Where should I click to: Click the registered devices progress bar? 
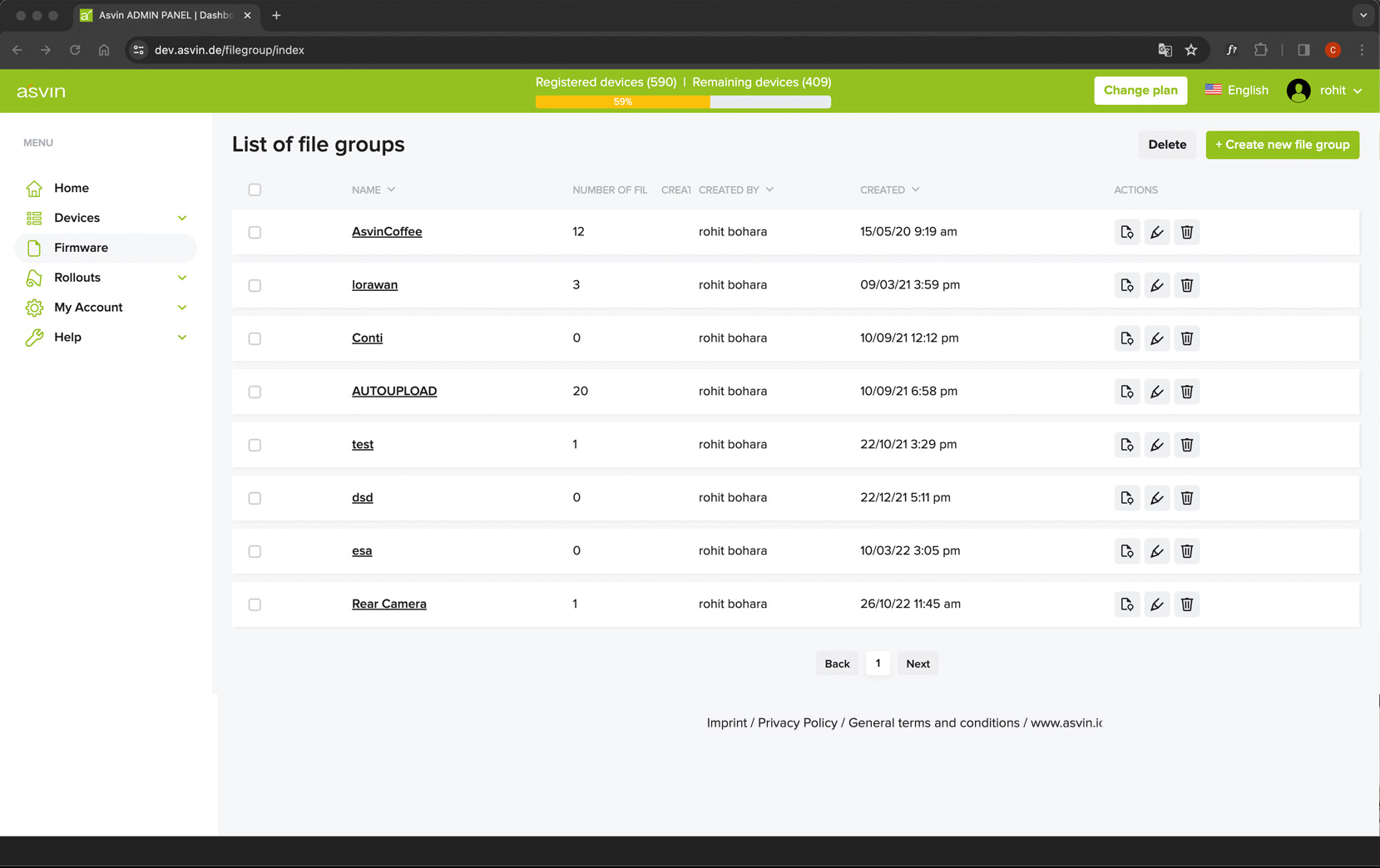[683, 101]
